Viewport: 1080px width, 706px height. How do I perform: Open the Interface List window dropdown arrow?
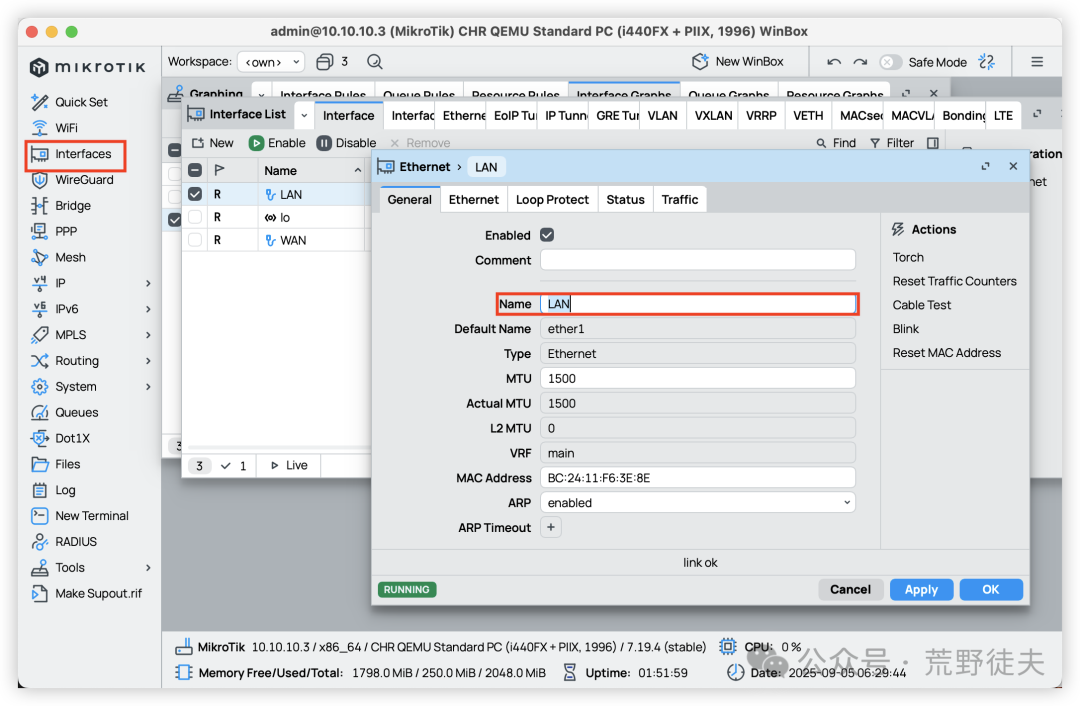click(304, 115)
